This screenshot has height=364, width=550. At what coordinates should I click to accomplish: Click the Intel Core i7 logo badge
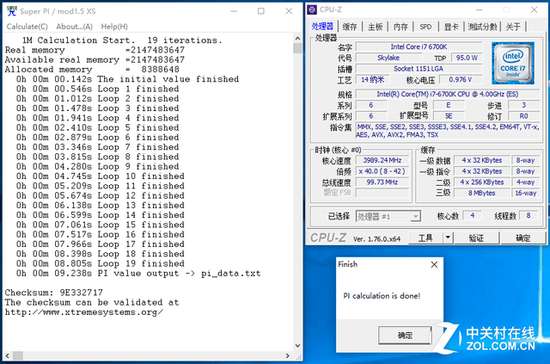[x=513, y=63]
